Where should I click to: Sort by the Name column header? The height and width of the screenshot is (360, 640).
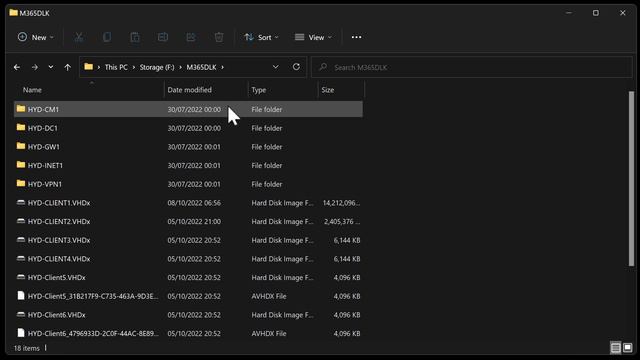click(32, 90)
